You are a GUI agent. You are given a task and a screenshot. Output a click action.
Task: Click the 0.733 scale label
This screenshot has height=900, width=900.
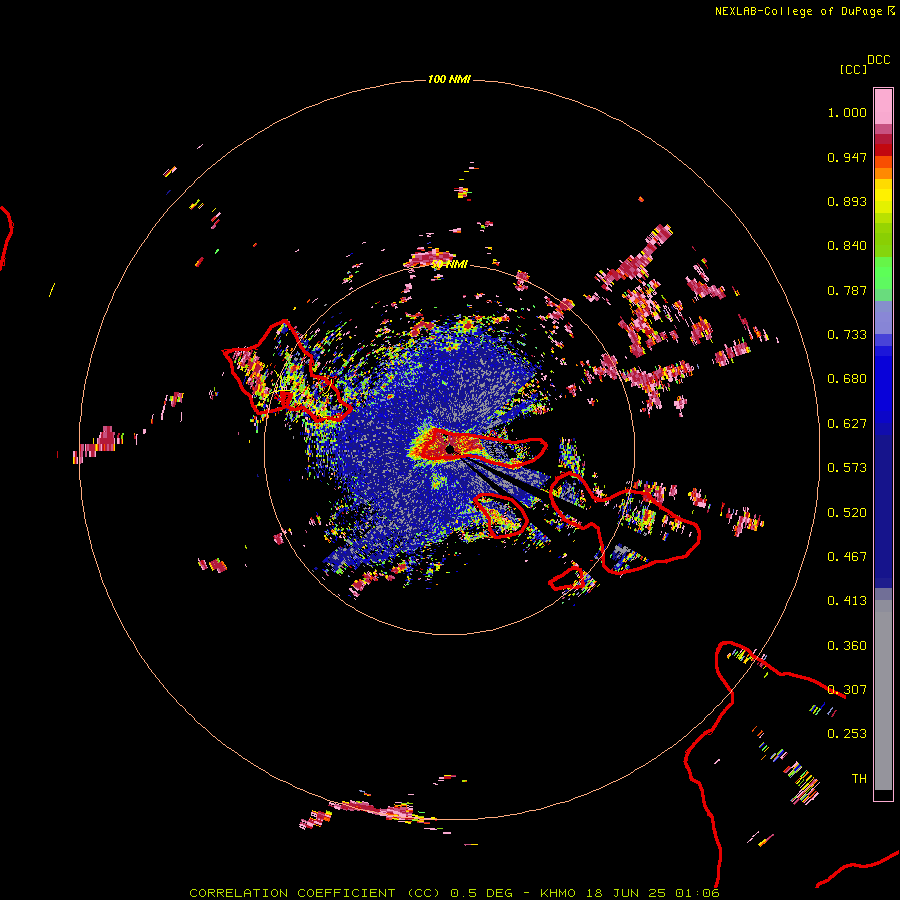tap(847, 335)
